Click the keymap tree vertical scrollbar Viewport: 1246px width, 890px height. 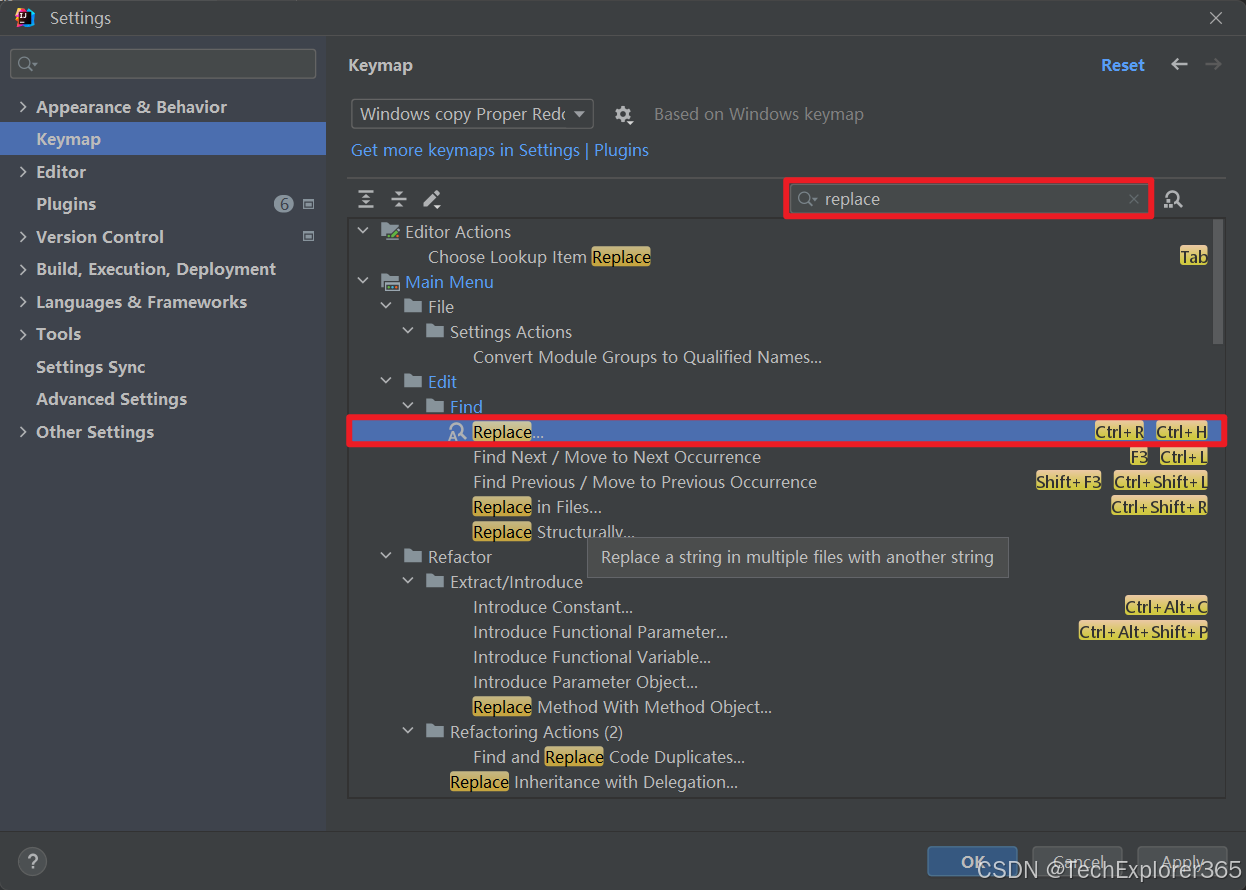point(1217,283)
